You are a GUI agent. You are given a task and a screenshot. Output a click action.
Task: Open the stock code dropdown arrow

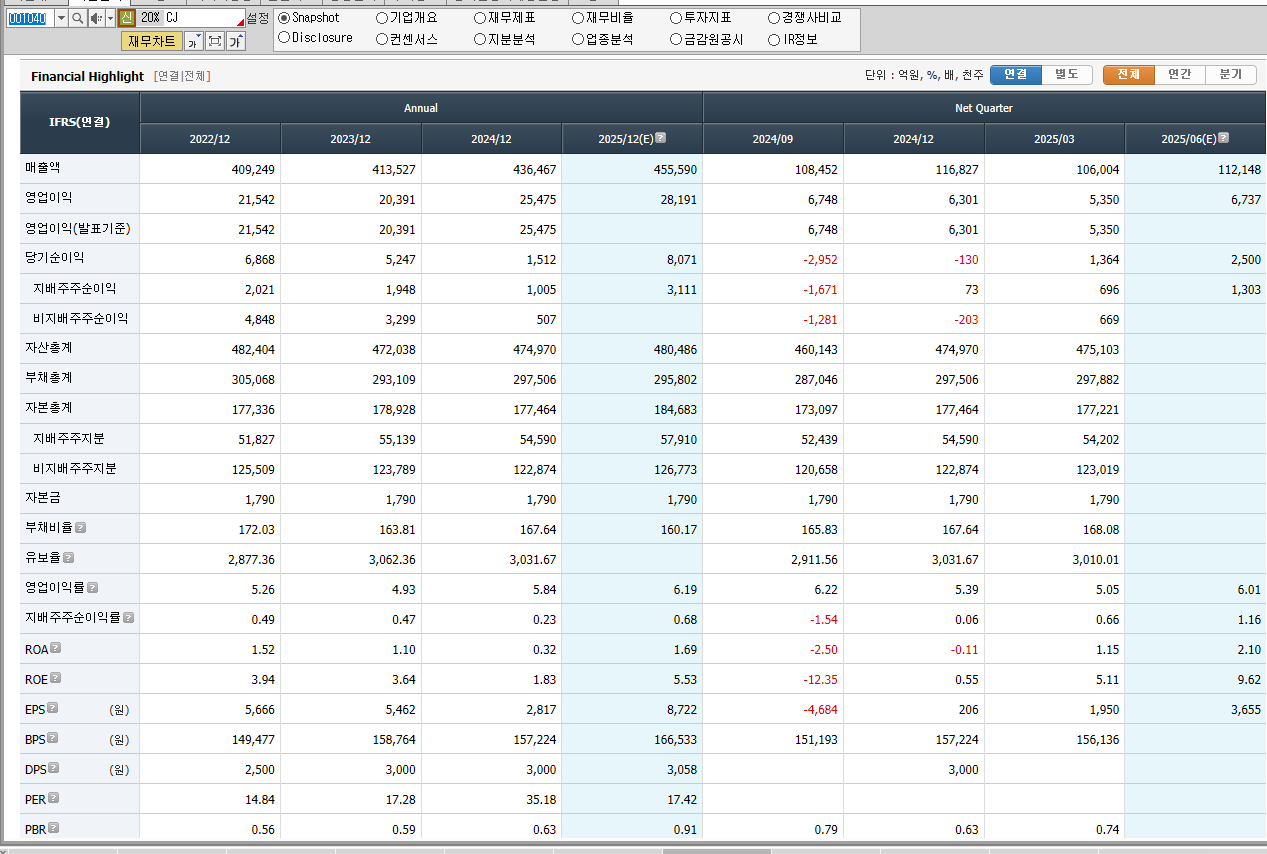(x=60, y=18)
